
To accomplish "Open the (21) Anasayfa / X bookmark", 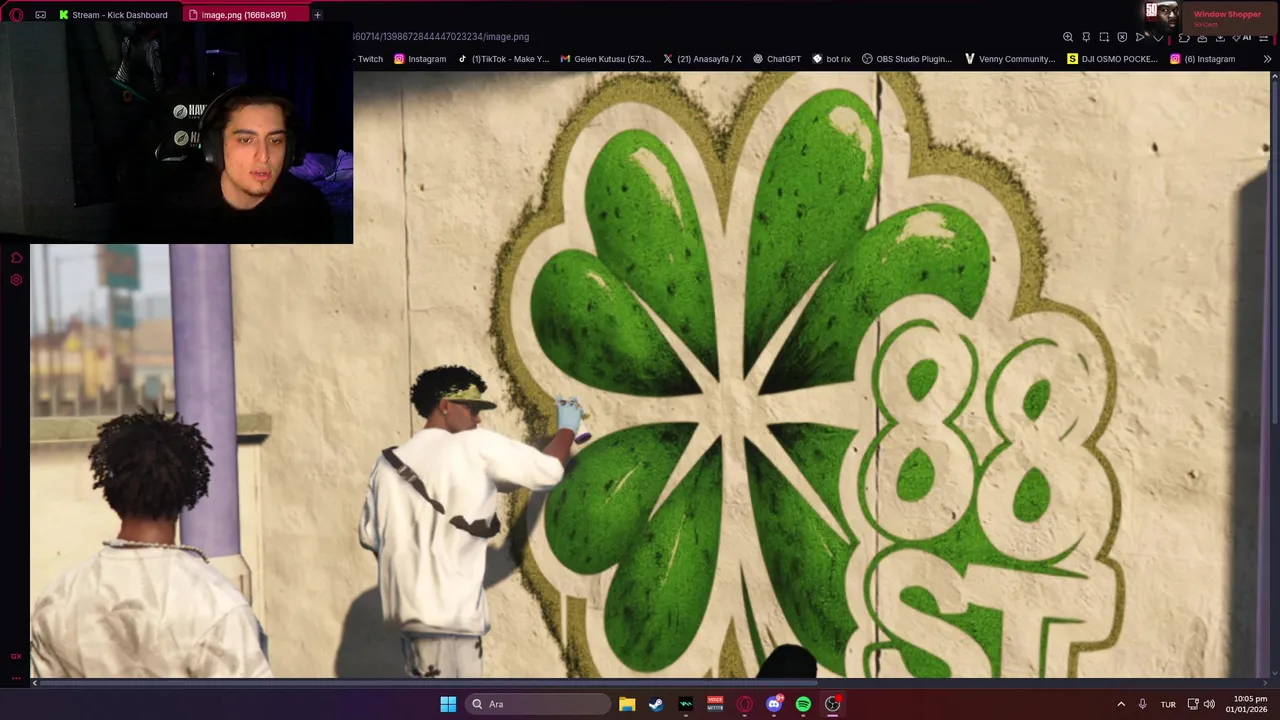I will pyautogui.click(x=702, y=59).
